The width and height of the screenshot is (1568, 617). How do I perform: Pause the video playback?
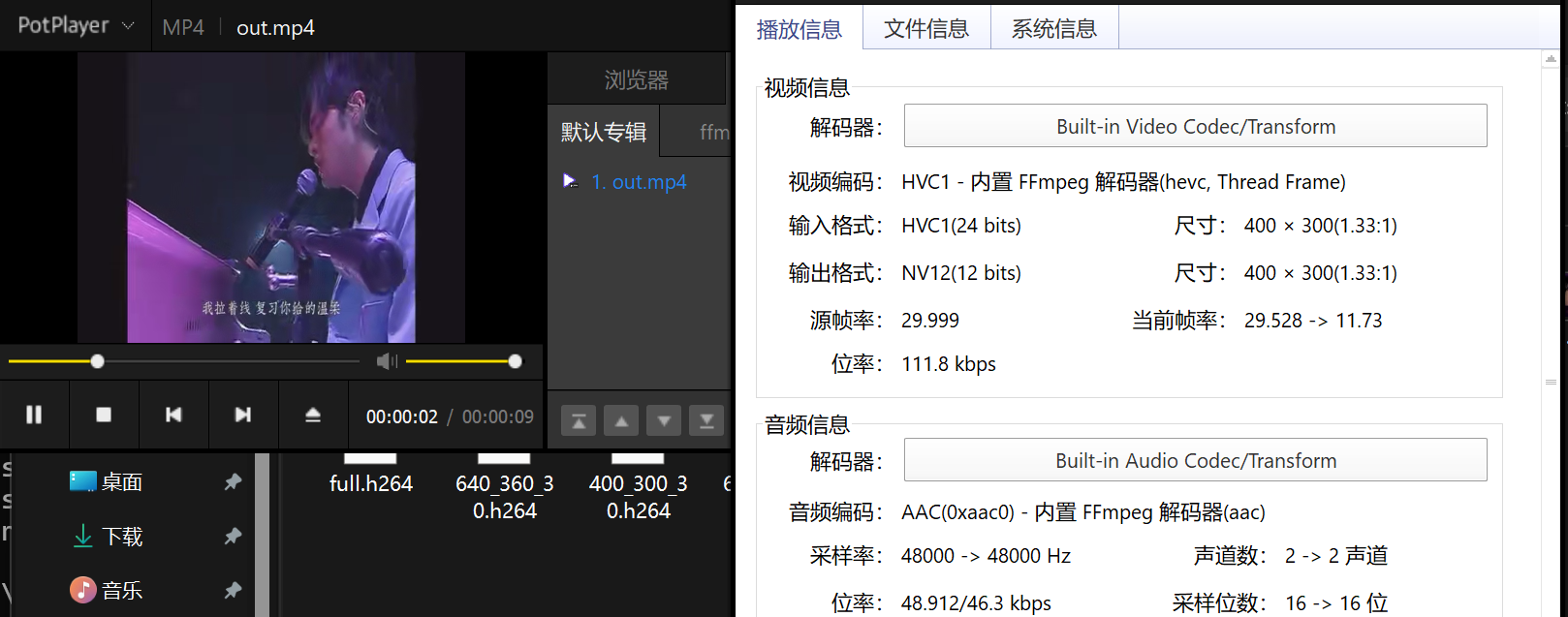coord(34,415)
